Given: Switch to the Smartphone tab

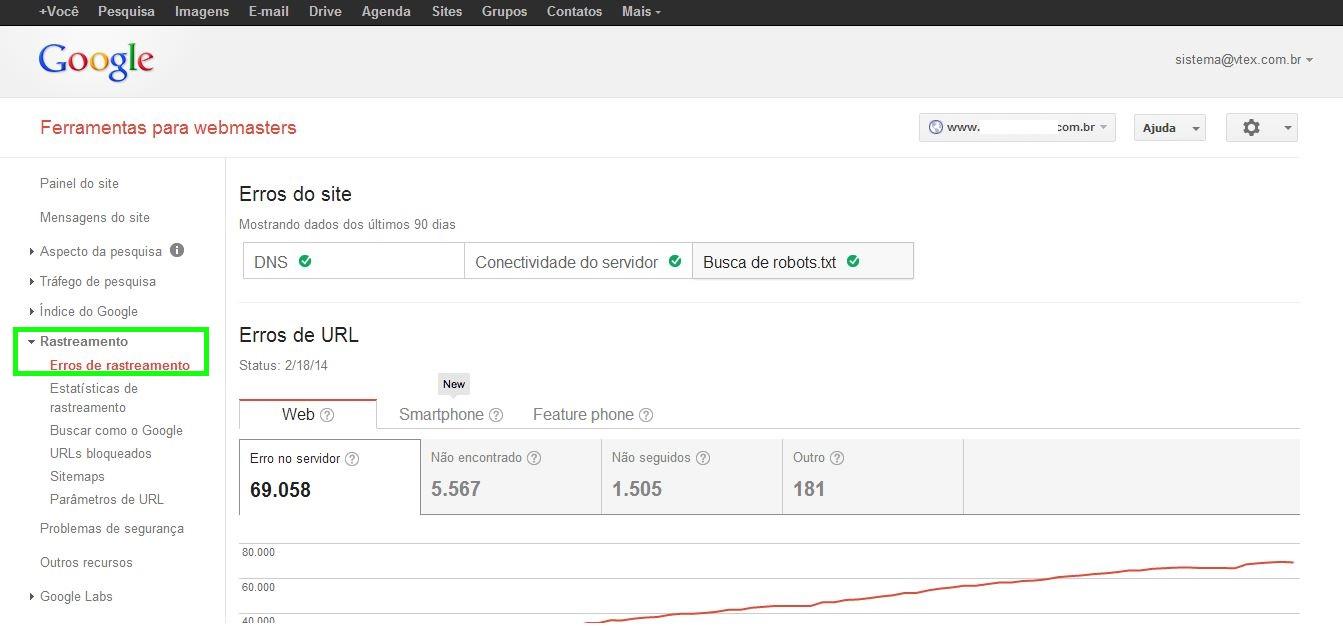Looking at the screenshot, I should tap(441, 415).
